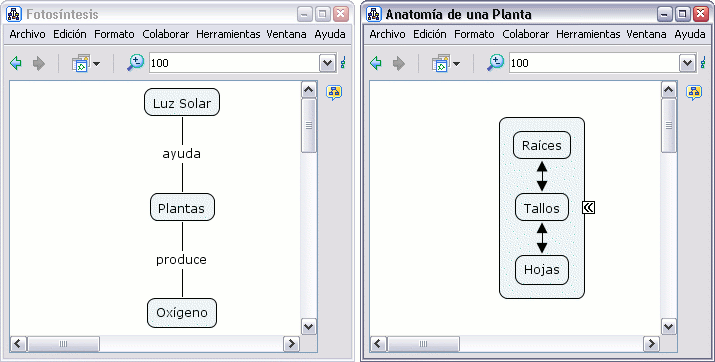715x362 pixels.
Task: Open the annotation icon beside the Fotosíntesis canvas
Action: (x=334, y=93)
